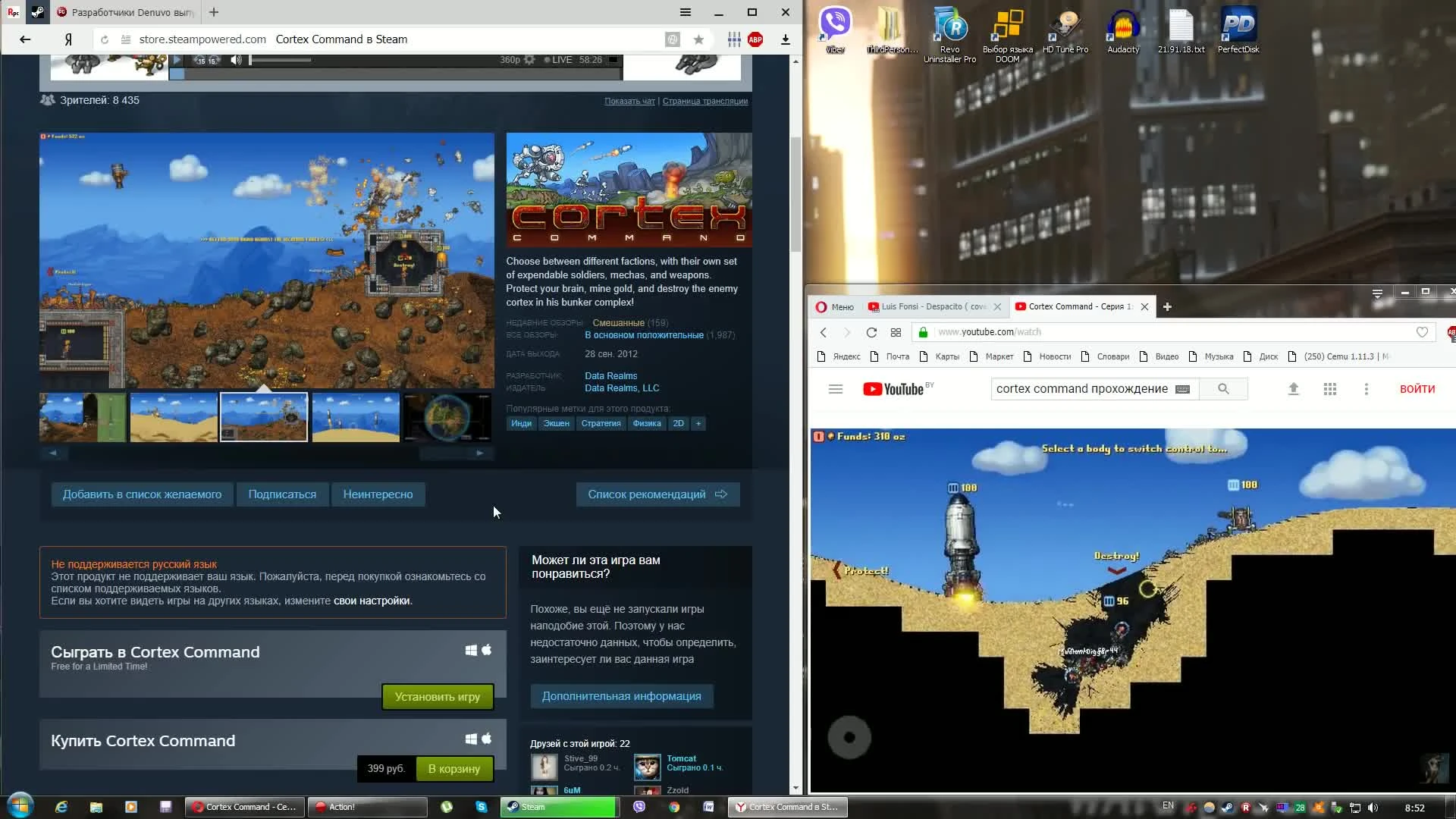
Task: Open the Data Realms developer link
Action: (x=610, y=375)
